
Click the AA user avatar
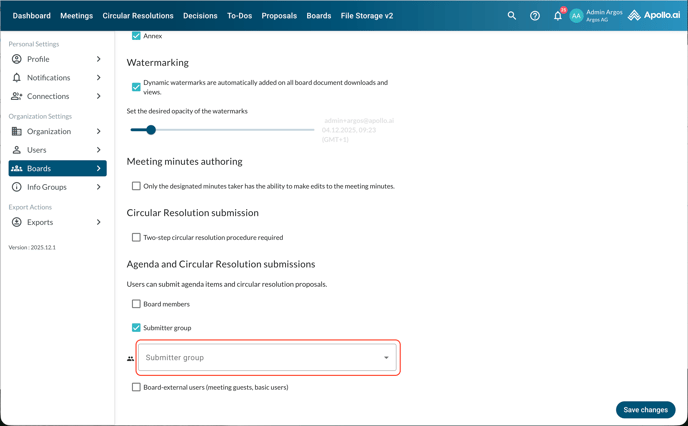coord(576,16)
